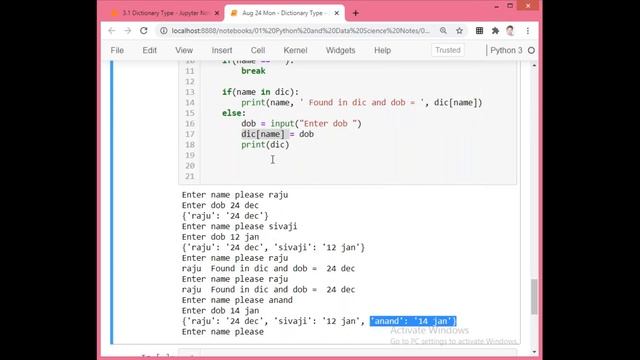This screenshot has width=640, height=360.
Task: Click code line 'if(name in dic):'
Action: coord(260,92)
